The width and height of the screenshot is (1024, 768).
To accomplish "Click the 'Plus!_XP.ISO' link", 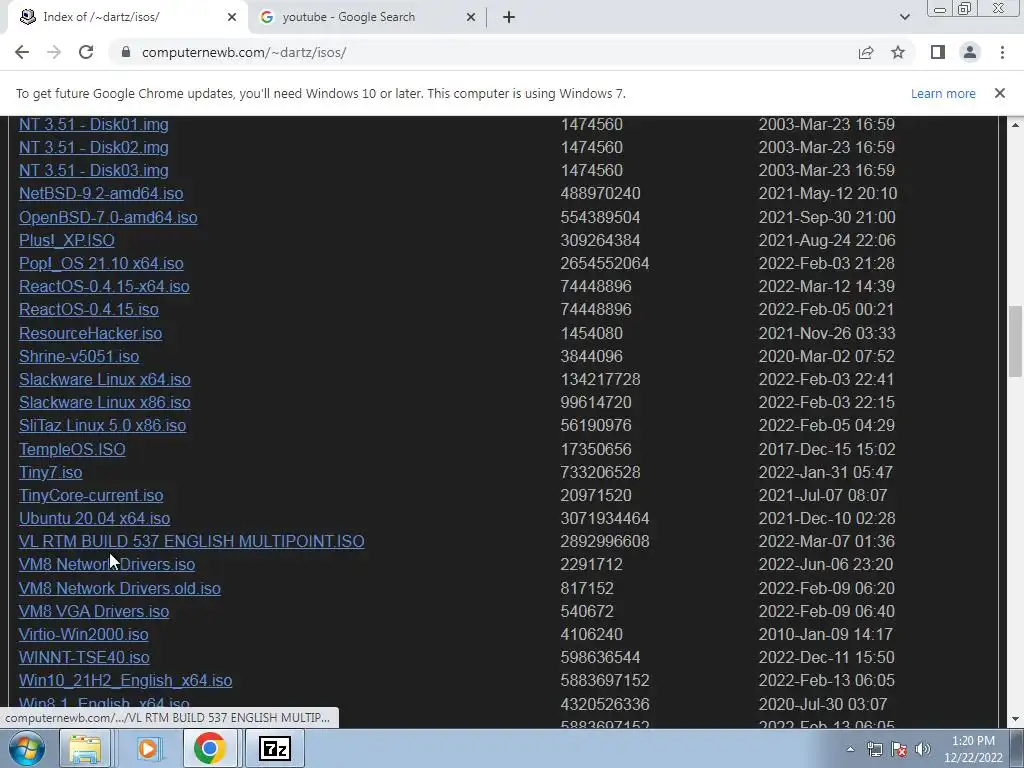I will pyautogui.click(x=67, y=240).
